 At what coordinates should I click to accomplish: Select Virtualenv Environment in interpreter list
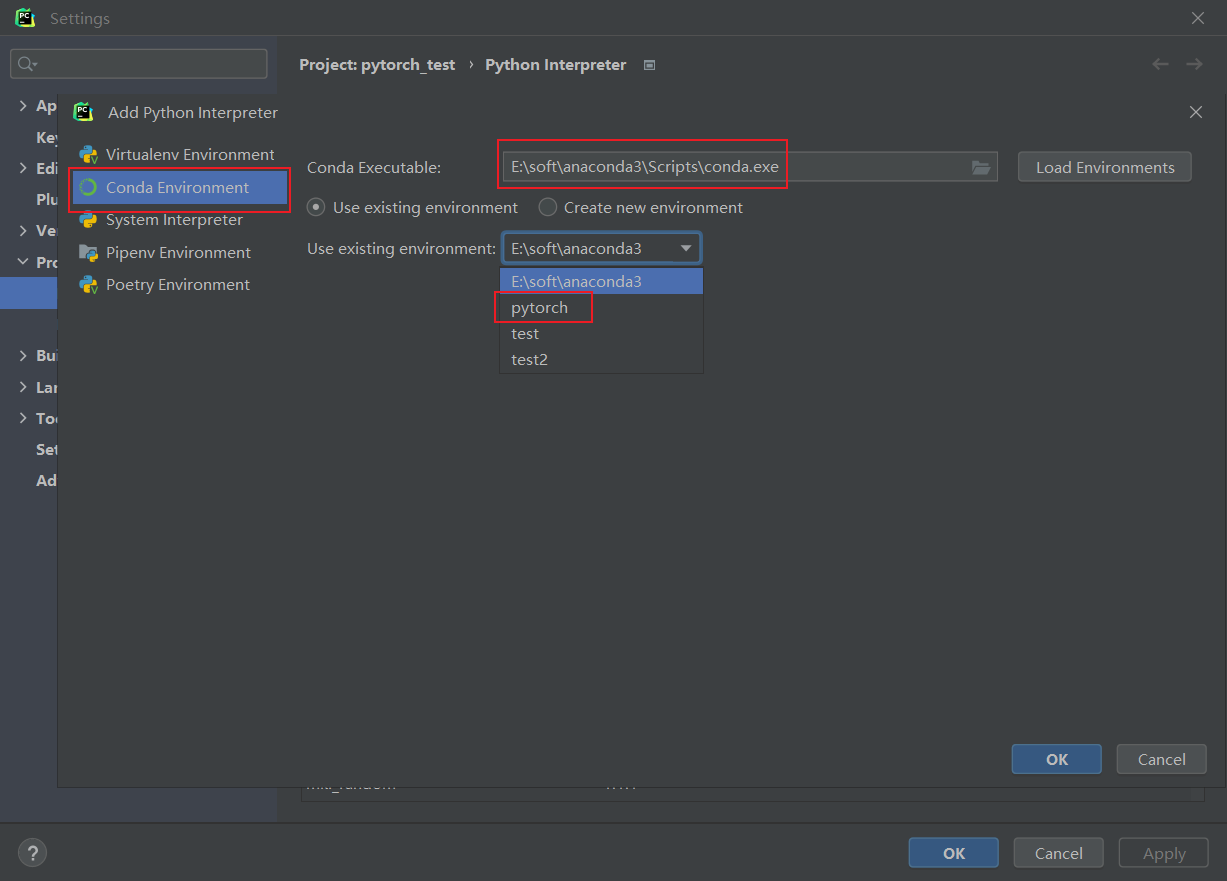[x=180, y=155]
